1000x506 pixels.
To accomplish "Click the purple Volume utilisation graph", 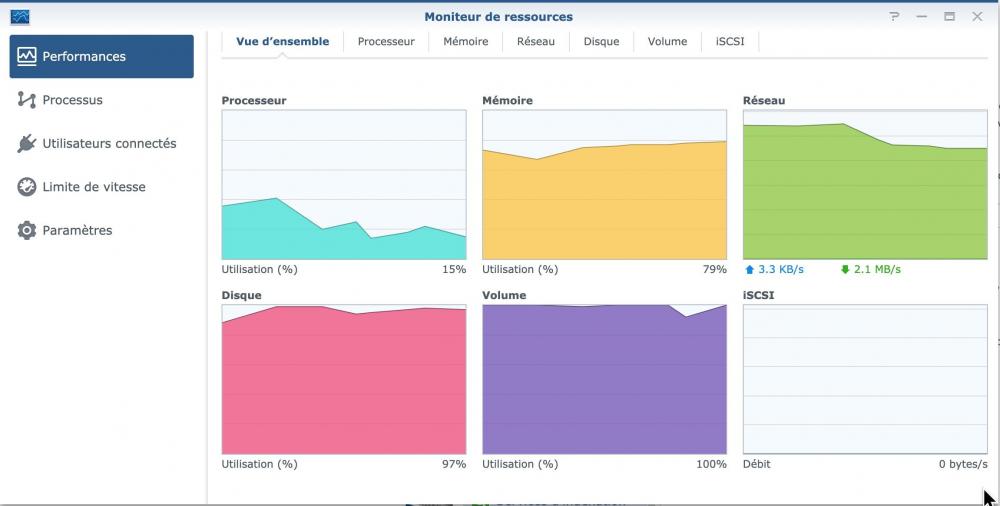I will 604,380.
